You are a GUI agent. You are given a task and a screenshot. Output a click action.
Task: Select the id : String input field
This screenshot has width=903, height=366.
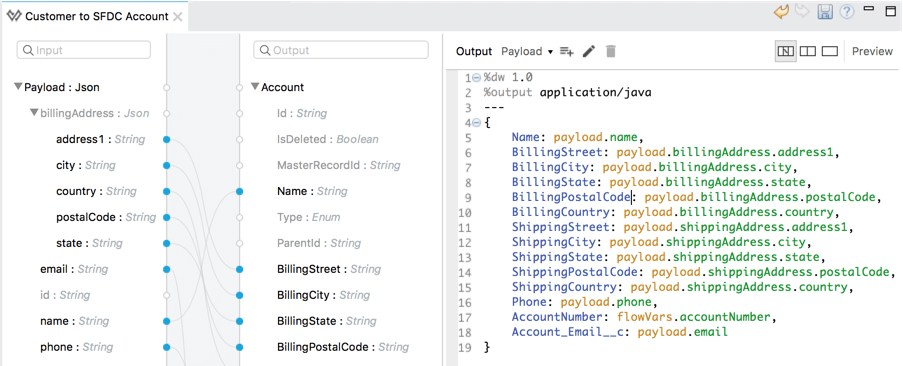[x=65, y=295]
